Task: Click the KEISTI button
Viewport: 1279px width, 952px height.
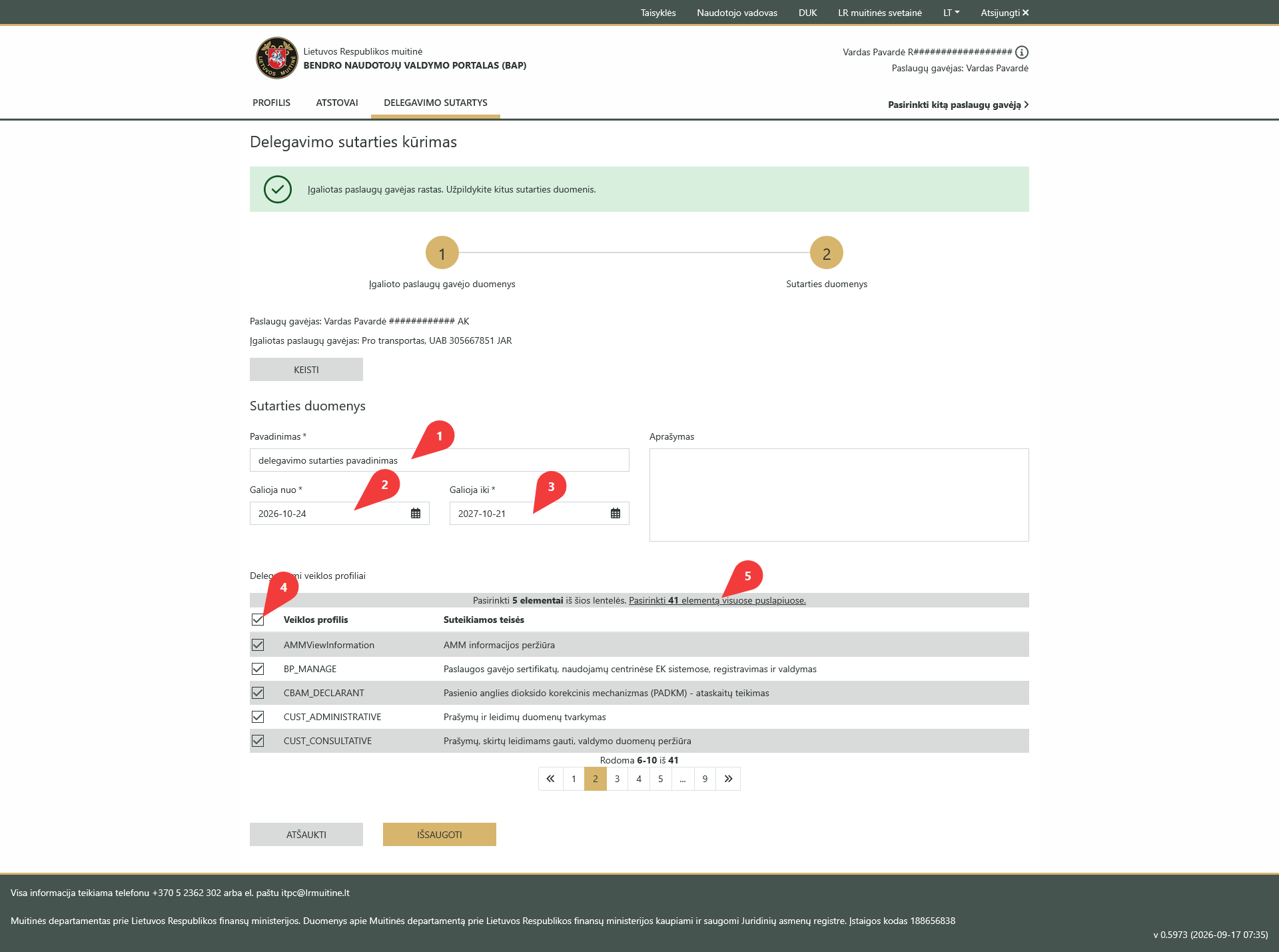Action: click(x=306, y=370)
